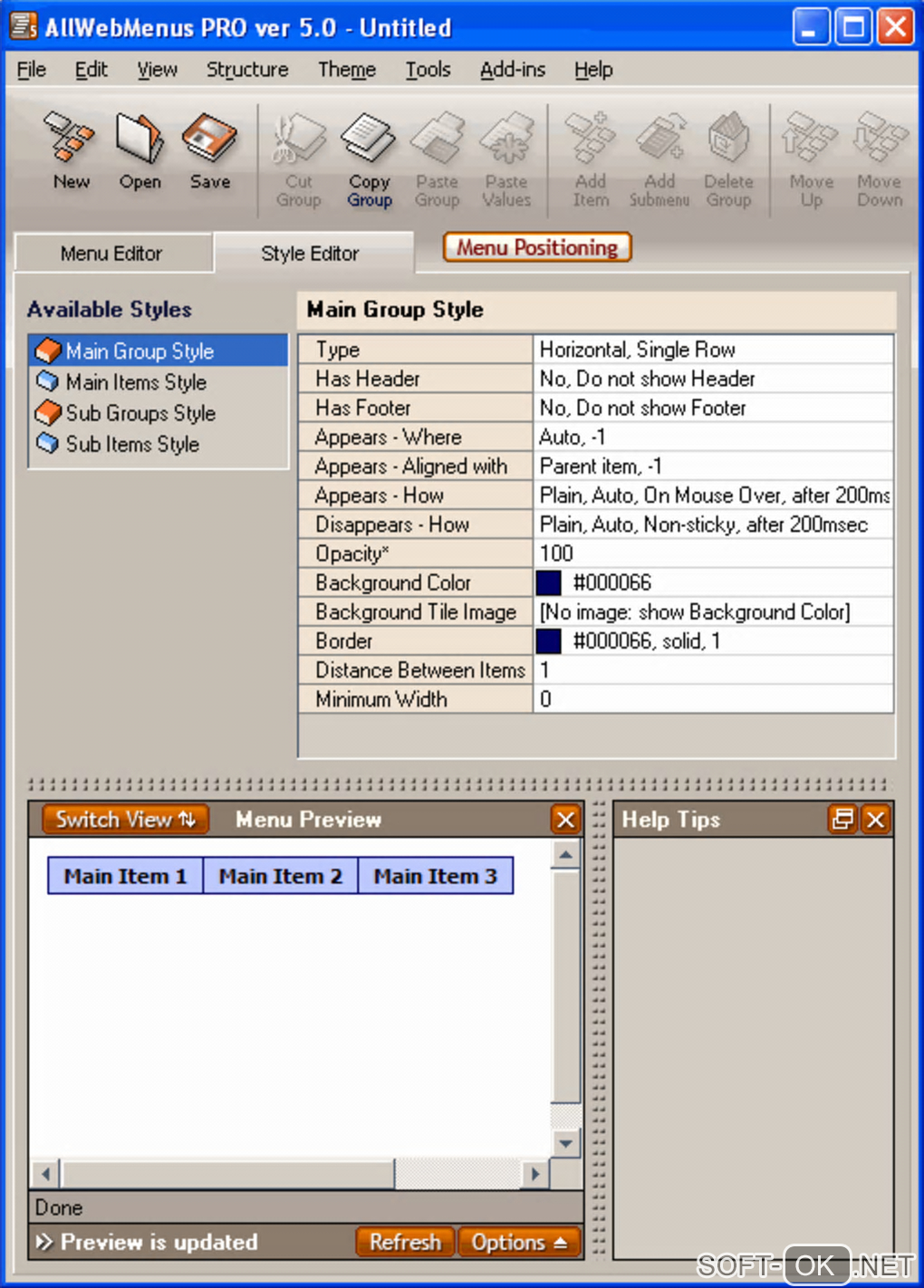
Task: Click the Open file toolbar icon
Action: click(x=140, y=152)
